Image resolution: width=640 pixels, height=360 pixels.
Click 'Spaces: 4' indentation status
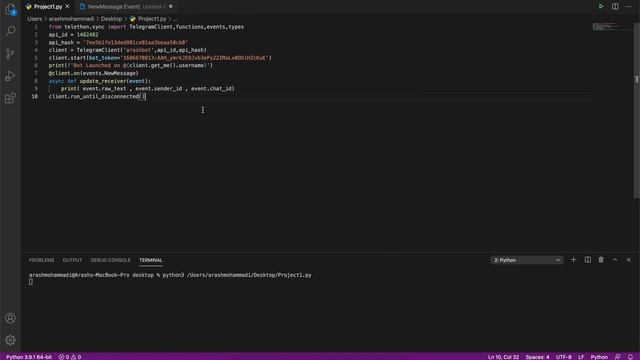(537, 357)
